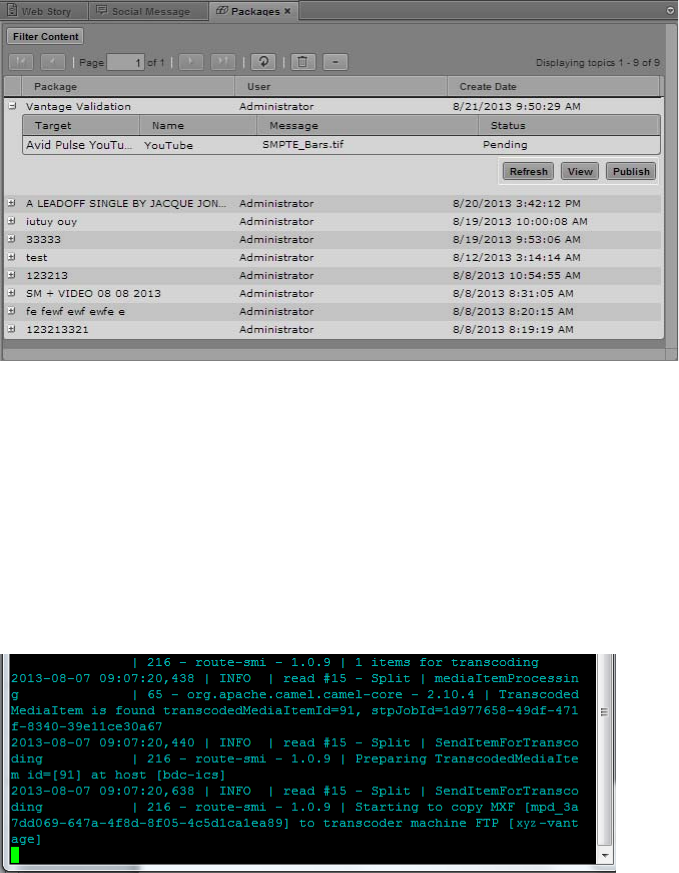The width and height of the screenshot is (679, 873).
Task: Select the Packages tab
Action: [x=254, y=11]
